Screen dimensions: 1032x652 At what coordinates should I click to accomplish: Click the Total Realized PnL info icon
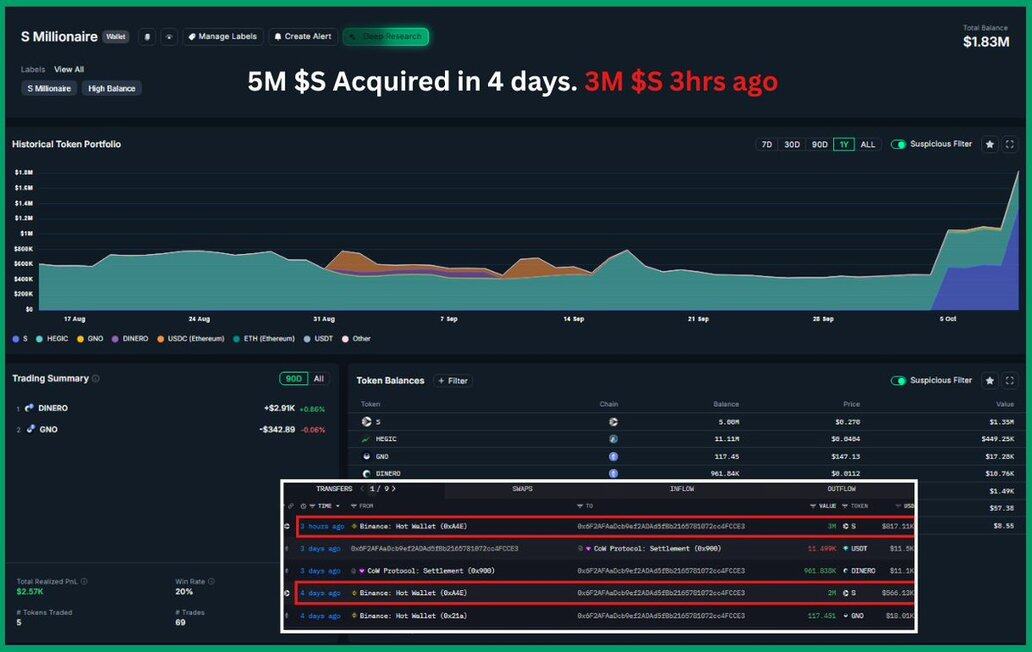[84, 581]
